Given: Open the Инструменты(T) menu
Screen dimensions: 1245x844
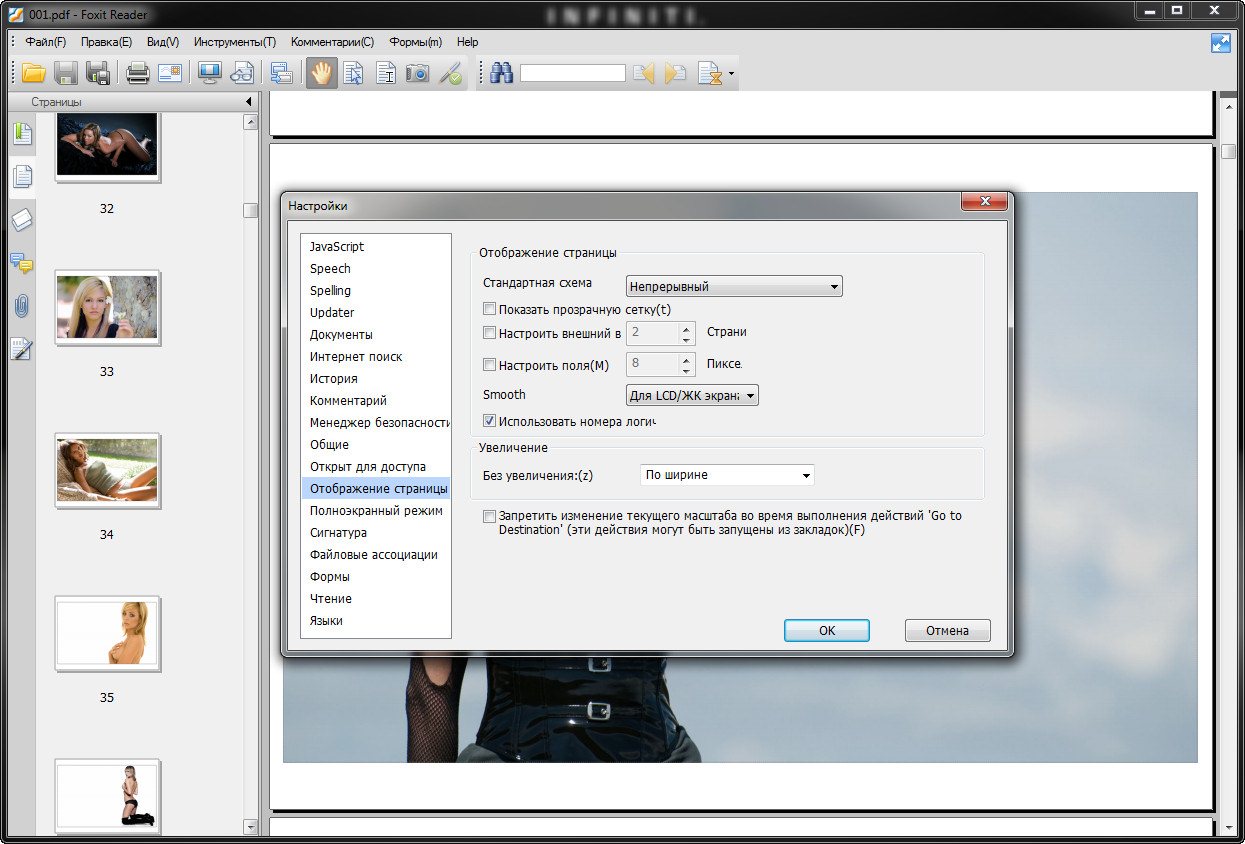Looking at the screenshot, I should click(x=235, y=42).
